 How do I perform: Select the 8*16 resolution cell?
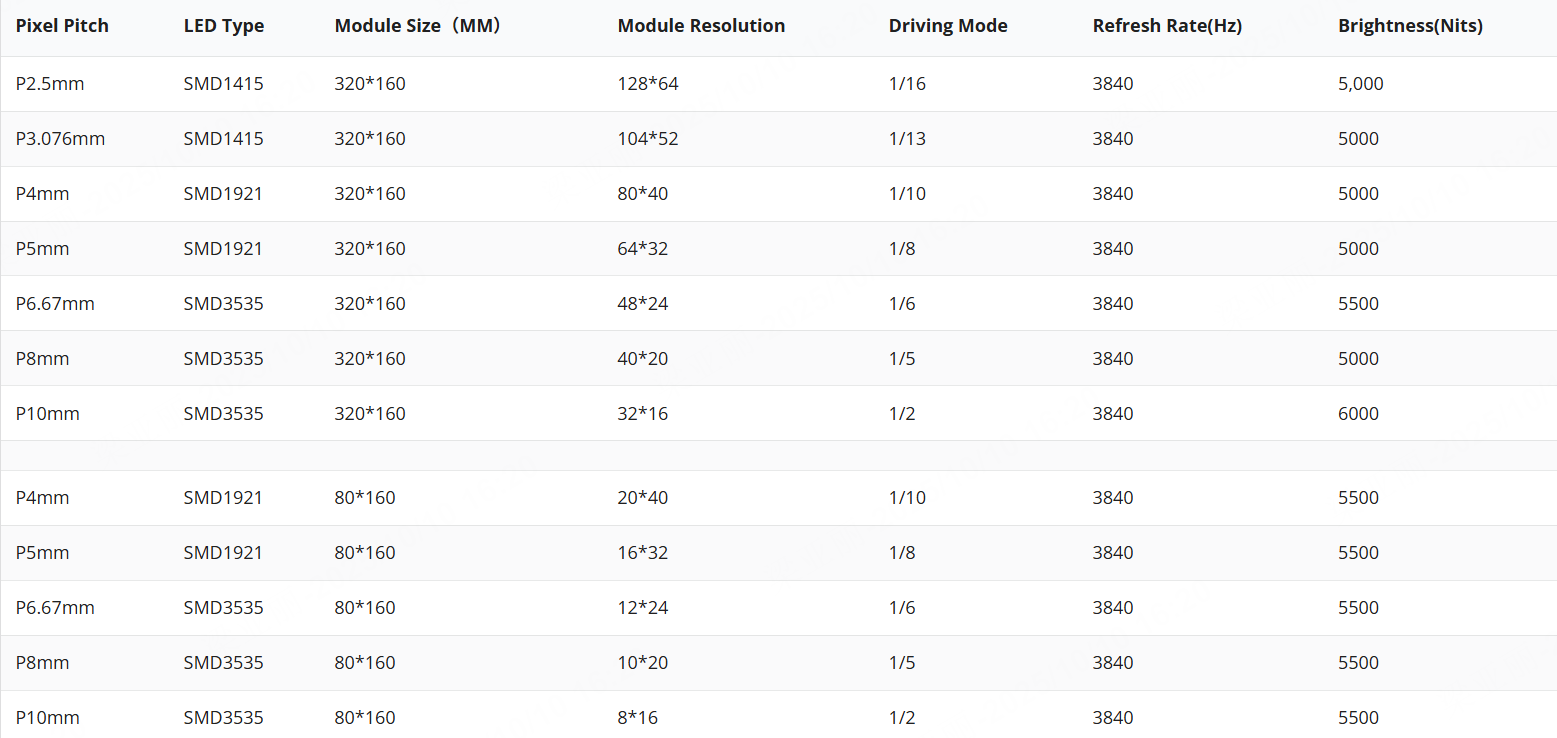pos(638,718)
